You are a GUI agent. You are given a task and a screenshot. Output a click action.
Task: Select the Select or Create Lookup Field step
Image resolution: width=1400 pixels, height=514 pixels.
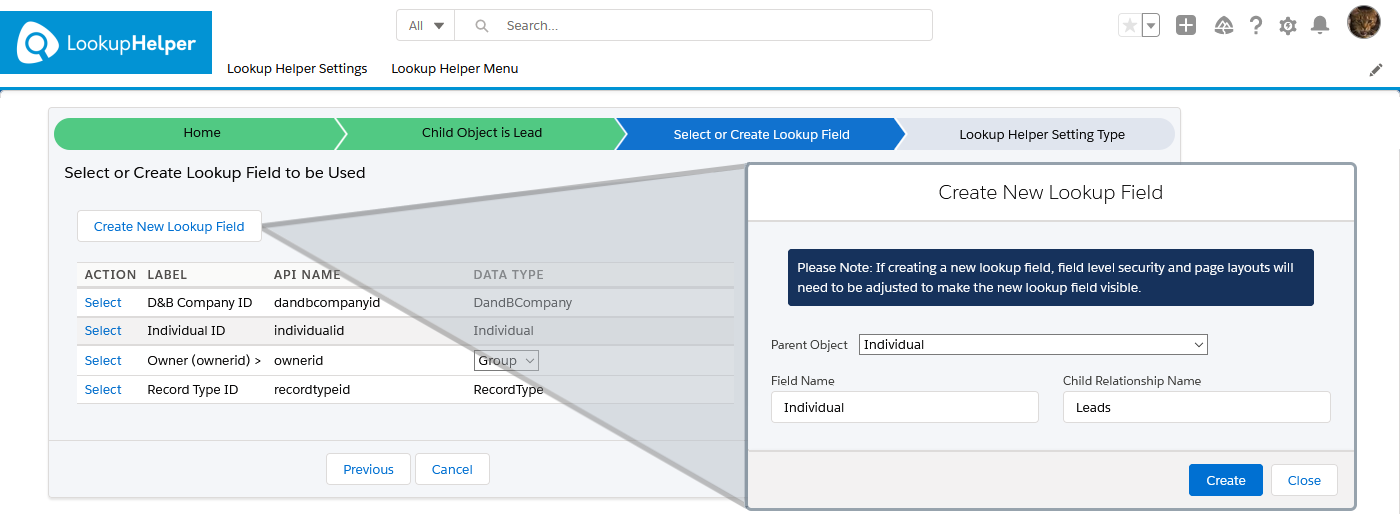(x=762, y=134)
